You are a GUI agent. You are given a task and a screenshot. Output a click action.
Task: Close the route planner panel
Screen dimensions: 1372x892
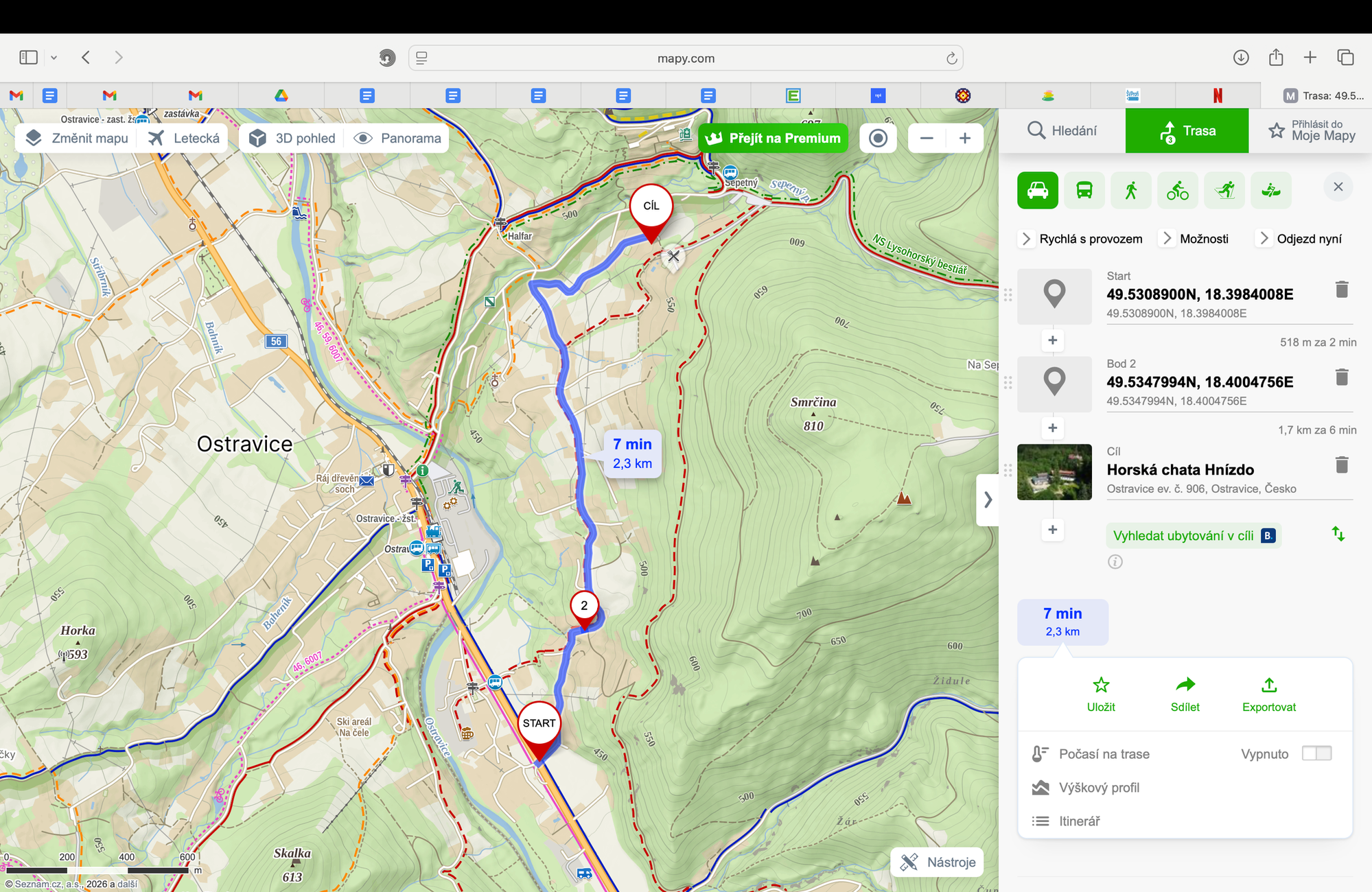click(1338, 187)
